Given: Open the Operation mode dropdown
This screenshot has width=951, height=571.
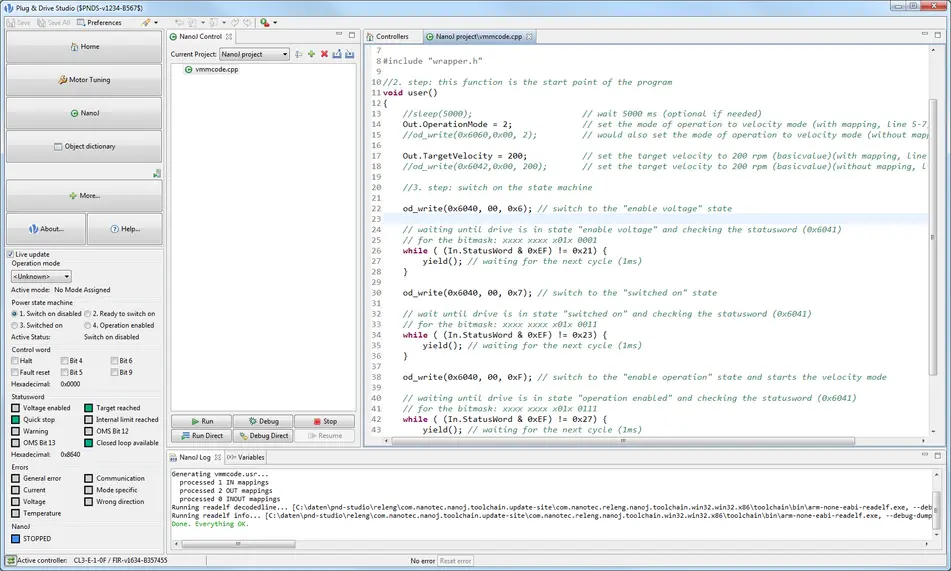Looking at the screenshot, I should pos(41,276).
